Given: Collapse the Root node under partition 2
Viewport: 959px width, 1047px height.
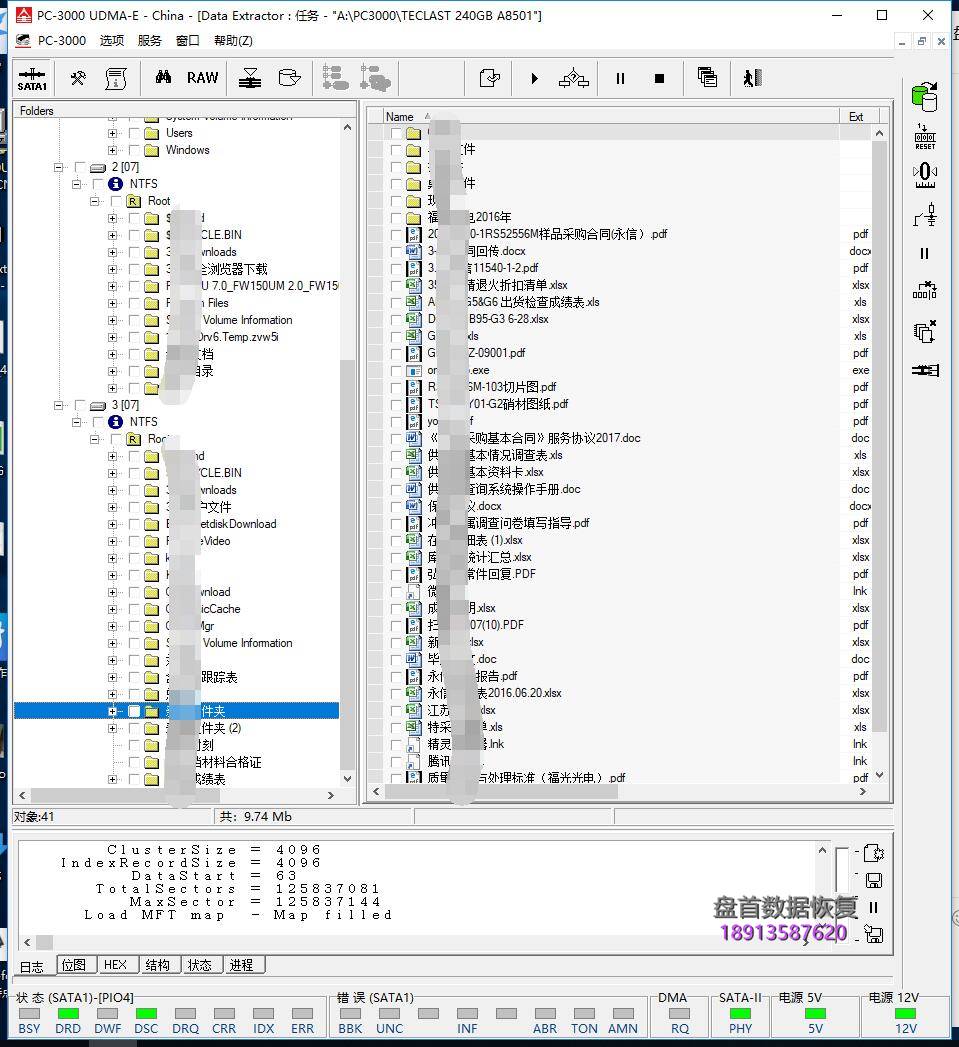Looking at the screenshot, I should (95, 201).
